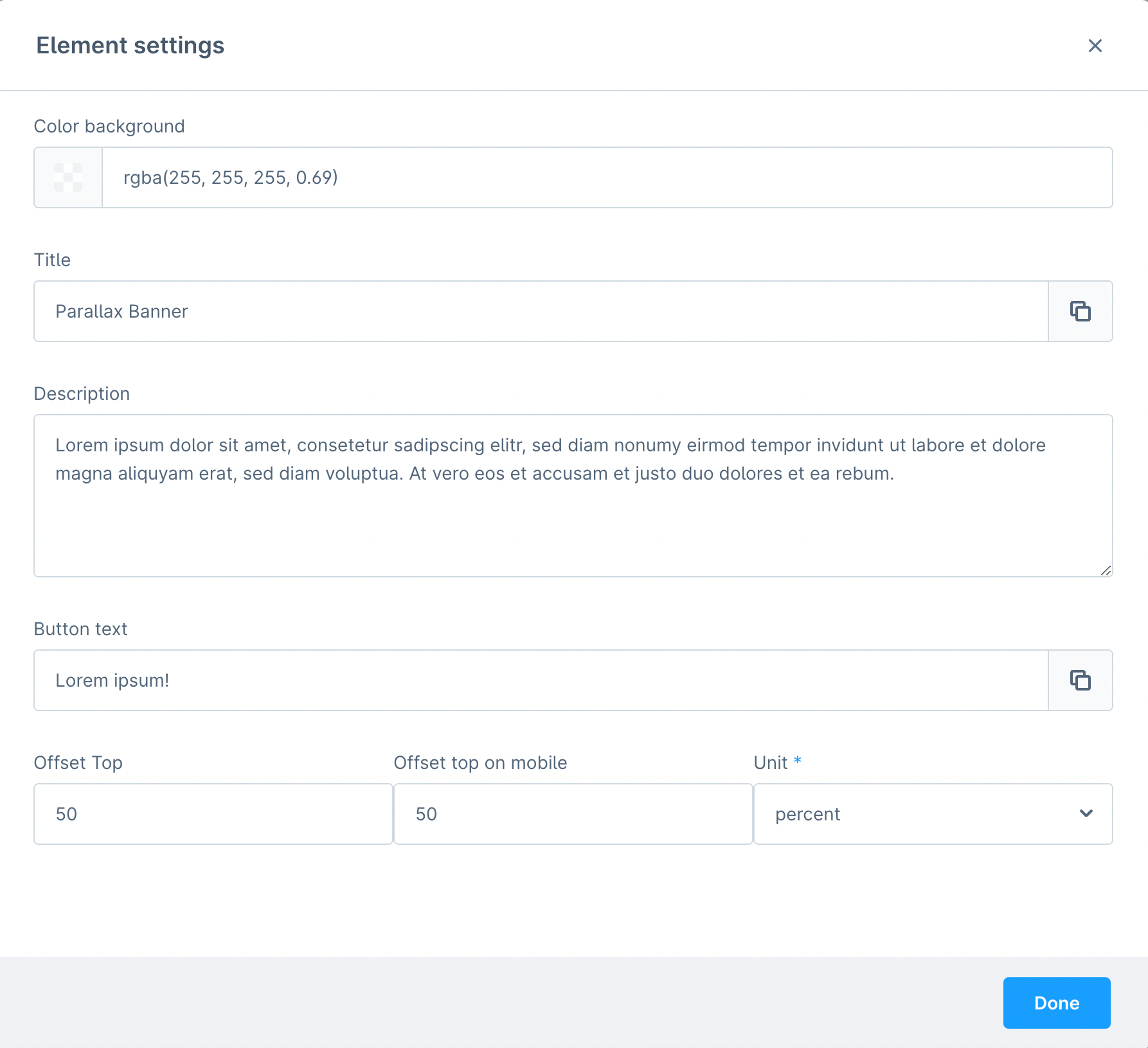Screen dimensions: 1148x1048
Task: Click the copy icon beside Button text
Action: coord(1081,680)
